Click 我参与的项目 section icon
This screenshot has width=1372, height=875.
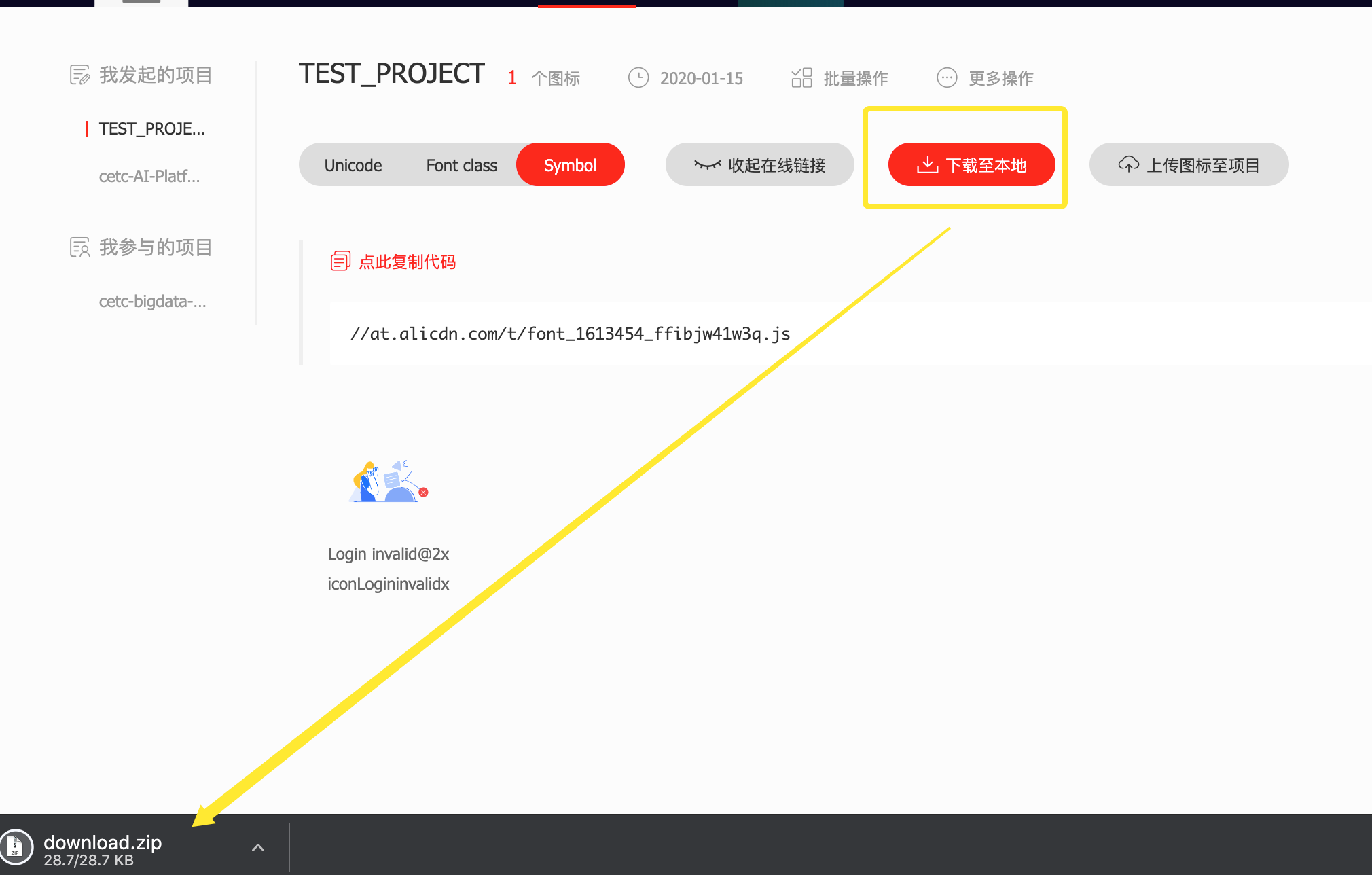[x=79, y=247]
